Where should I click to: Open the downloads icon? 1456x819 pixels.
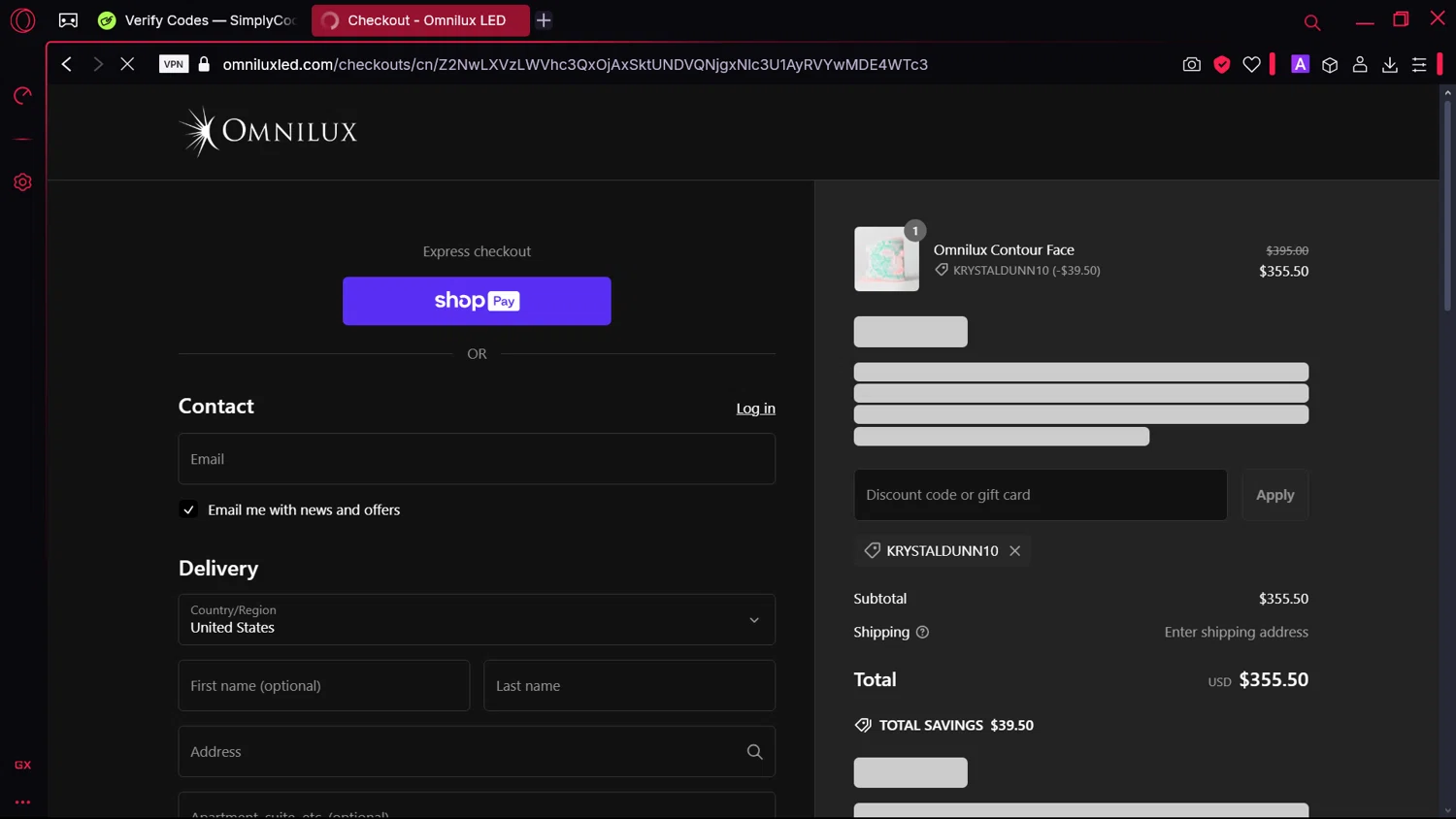1390,64
